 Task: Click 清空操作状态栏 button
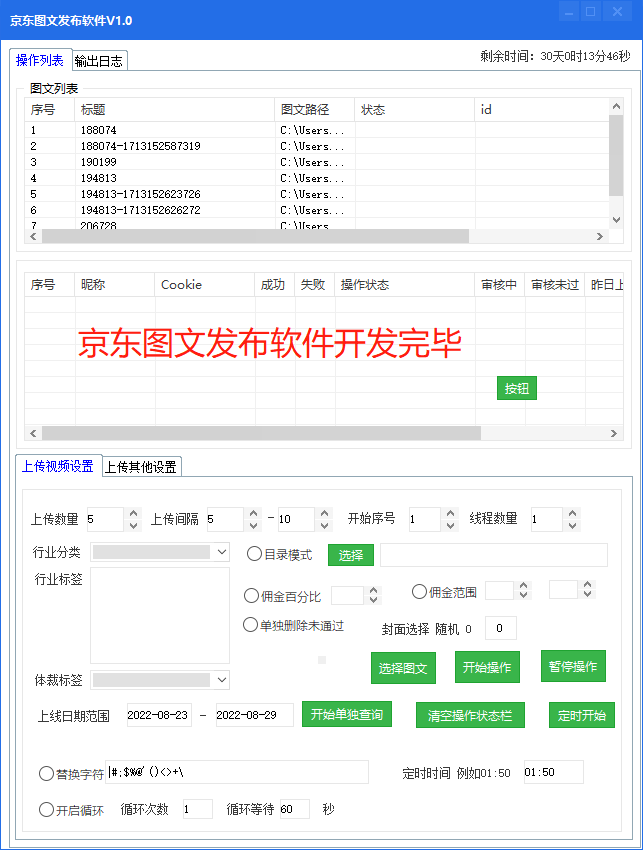tap(470, 715)
